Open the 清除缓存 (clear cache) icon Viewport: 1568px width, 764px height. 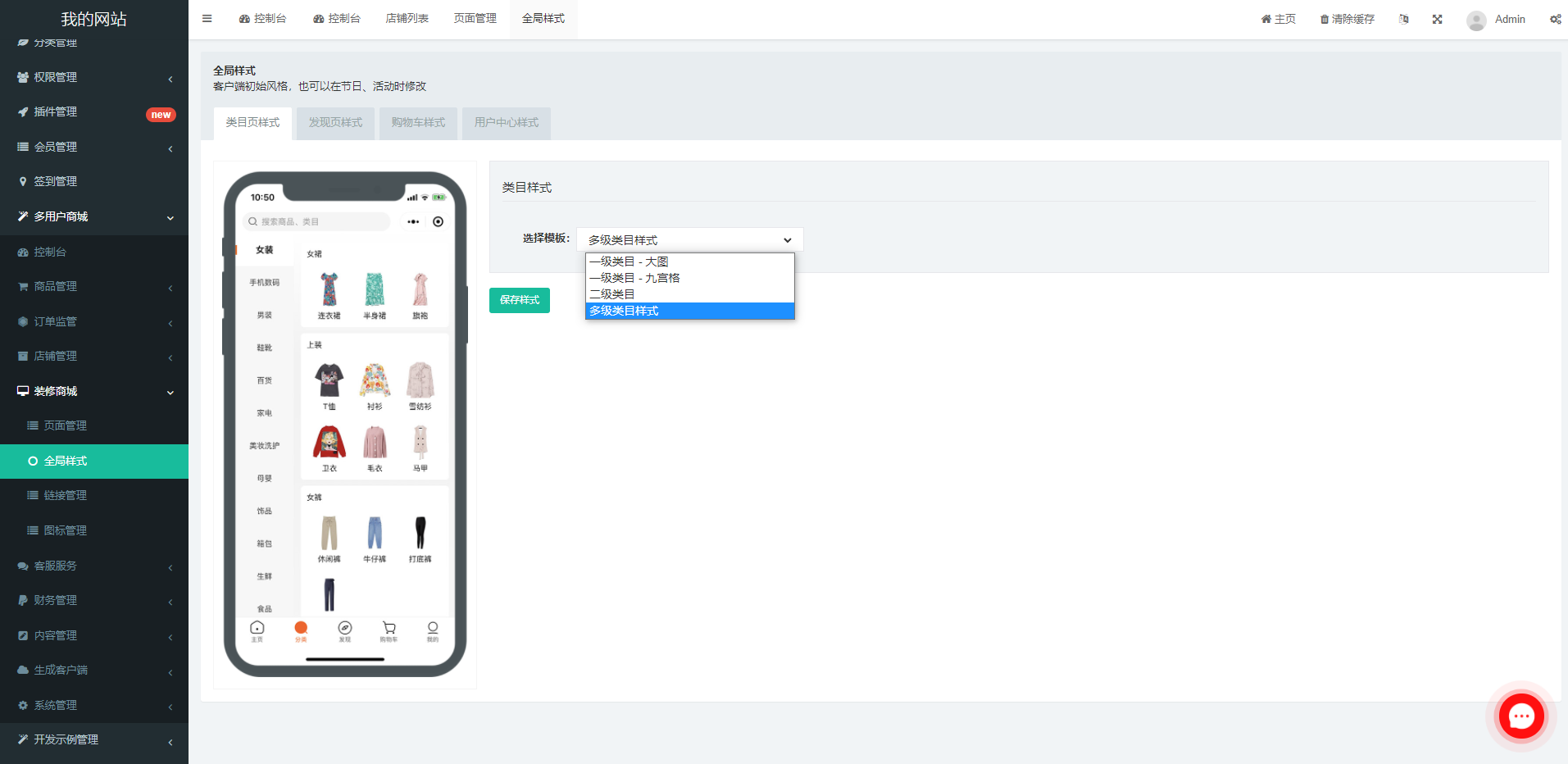1346,18
